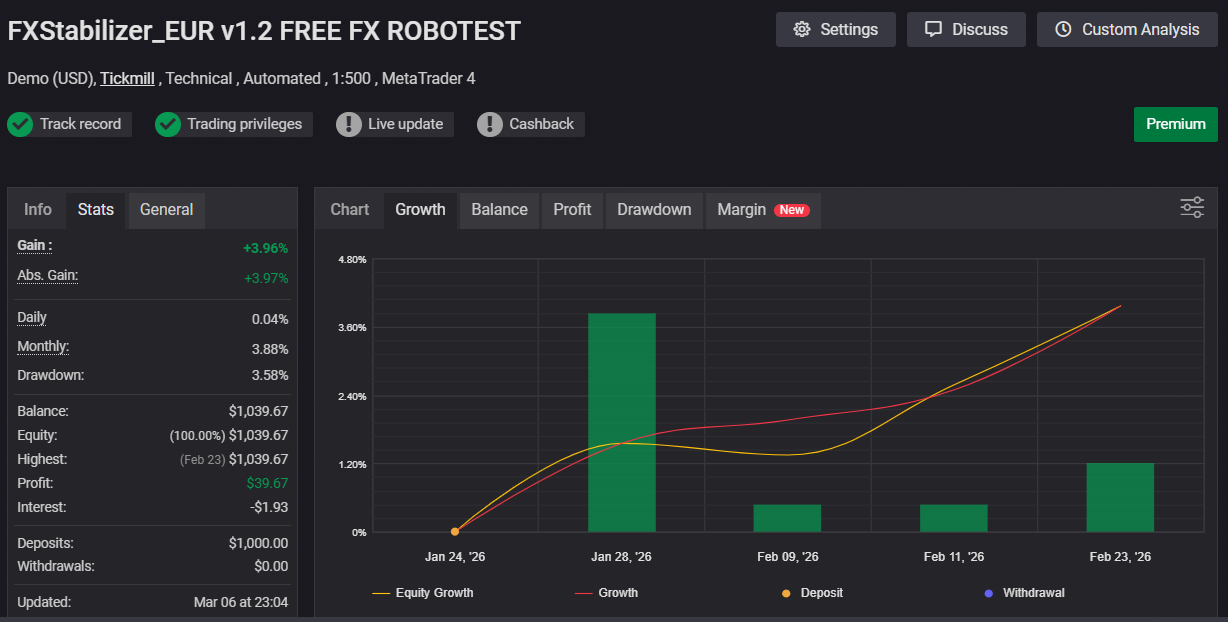Viewport: 1228px width, 622px height.
Task: Toggle Equity Growth series in legend
Action: 422,593
